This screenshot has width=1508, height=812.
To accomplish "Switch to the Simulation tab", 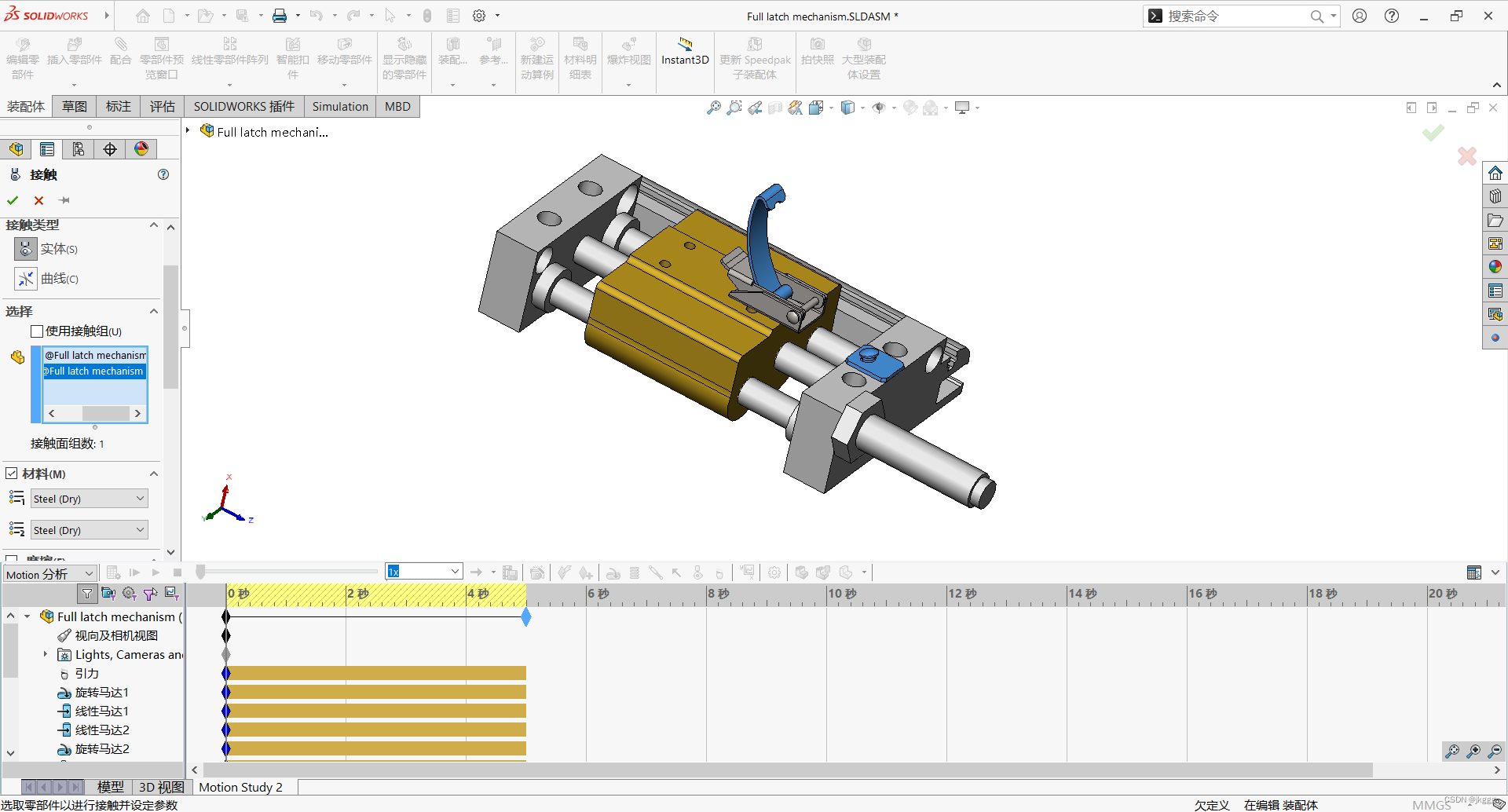I will 339,106.
